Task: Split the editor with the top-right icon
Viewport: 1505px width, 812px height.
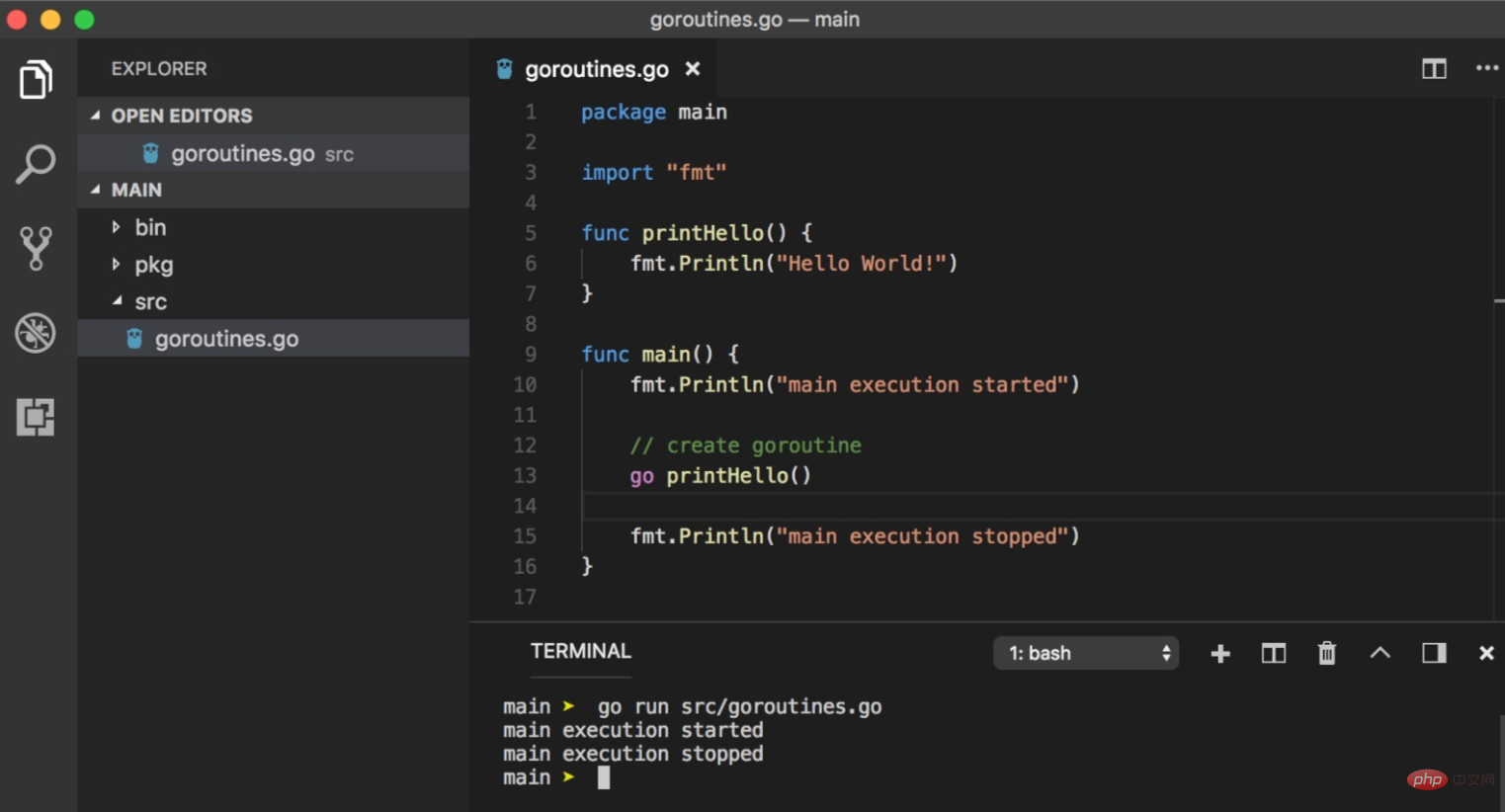Action: click(1433, 68)
